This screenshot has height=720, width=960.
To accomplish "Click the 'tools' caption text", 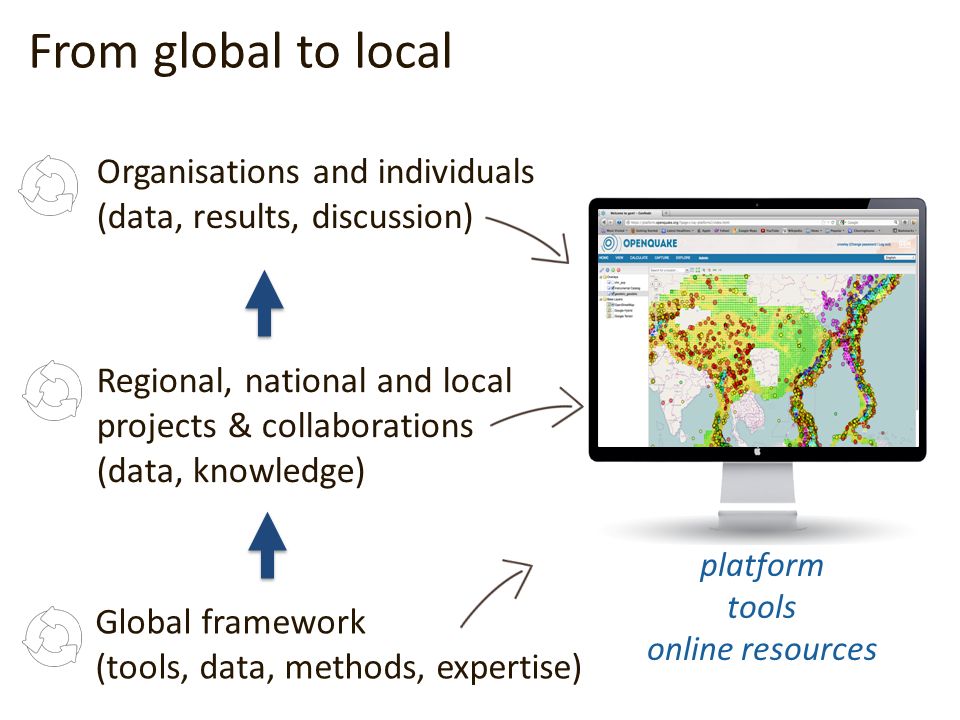I will (761, 607).
